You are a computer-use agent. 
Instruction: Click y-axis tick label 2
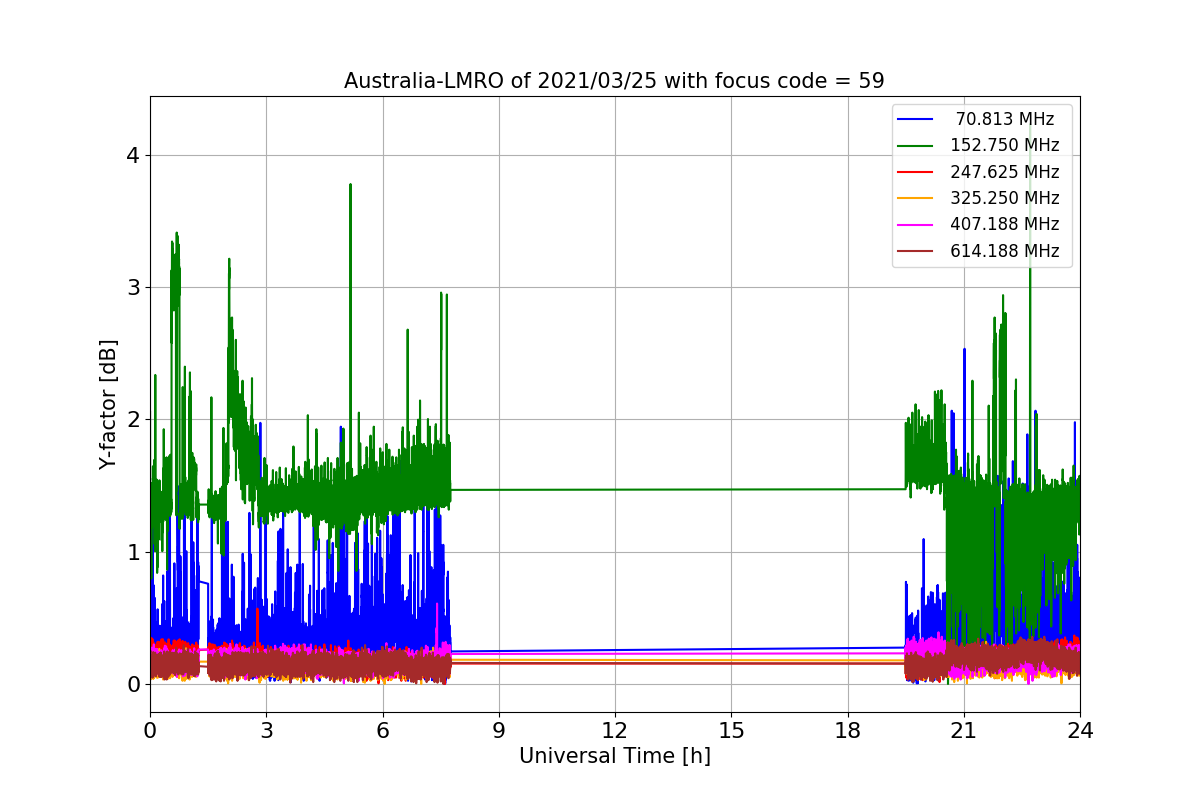[133, 420]
